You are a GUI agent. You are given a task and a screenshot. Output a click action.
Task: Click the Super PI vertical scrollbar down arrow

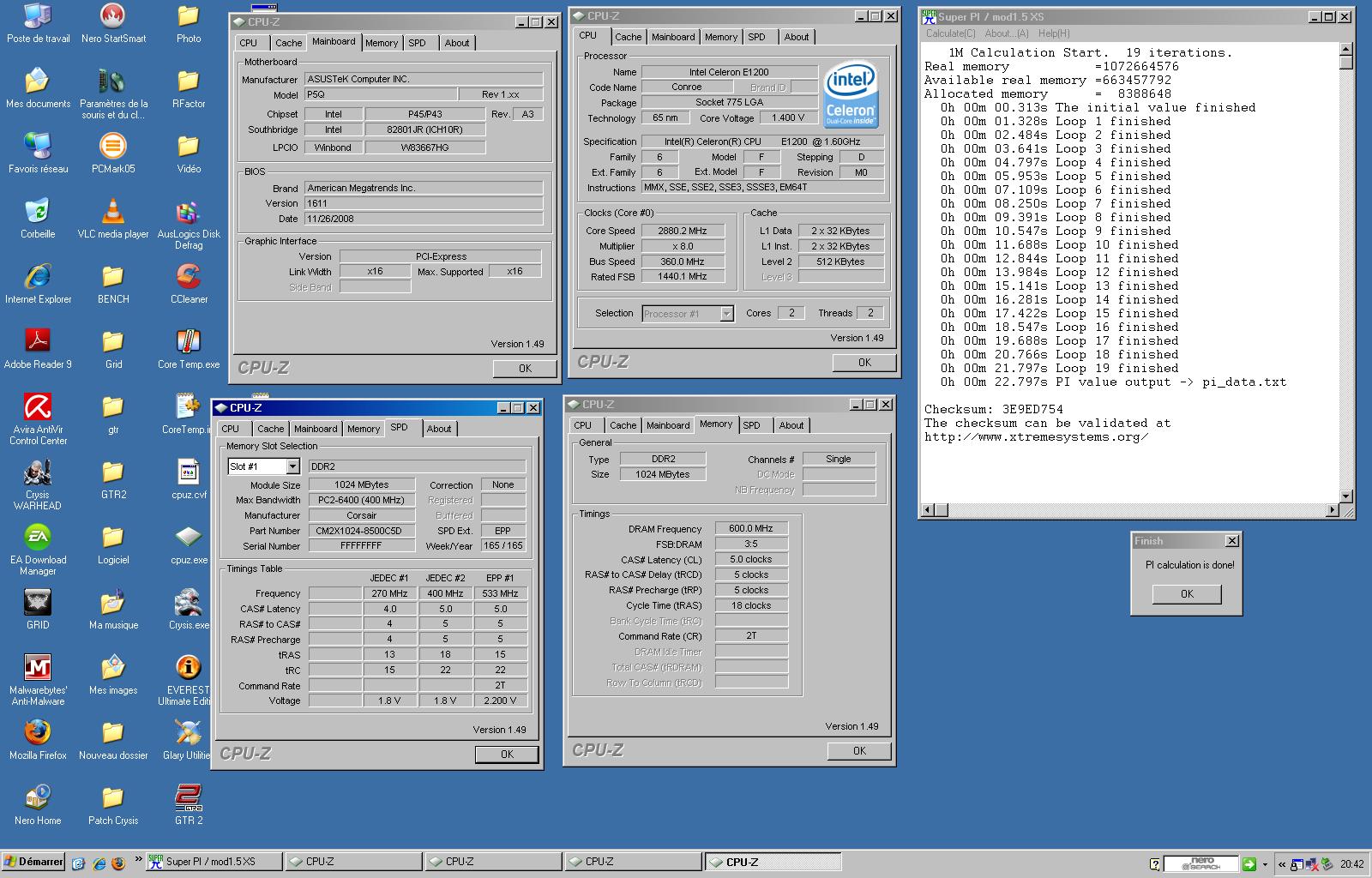click(x=1346, y=496)
